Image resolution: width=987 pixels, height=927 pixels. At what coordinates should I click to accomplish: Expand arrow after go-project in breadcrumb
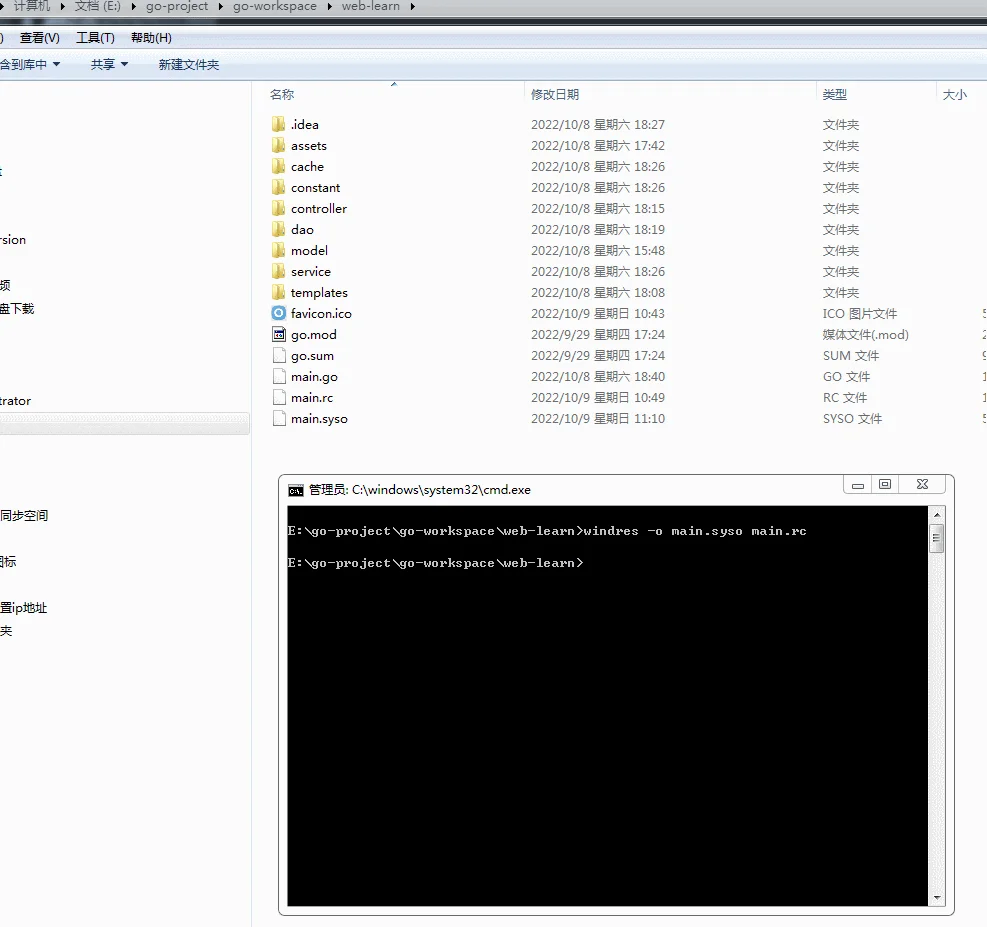coord(220,6)
